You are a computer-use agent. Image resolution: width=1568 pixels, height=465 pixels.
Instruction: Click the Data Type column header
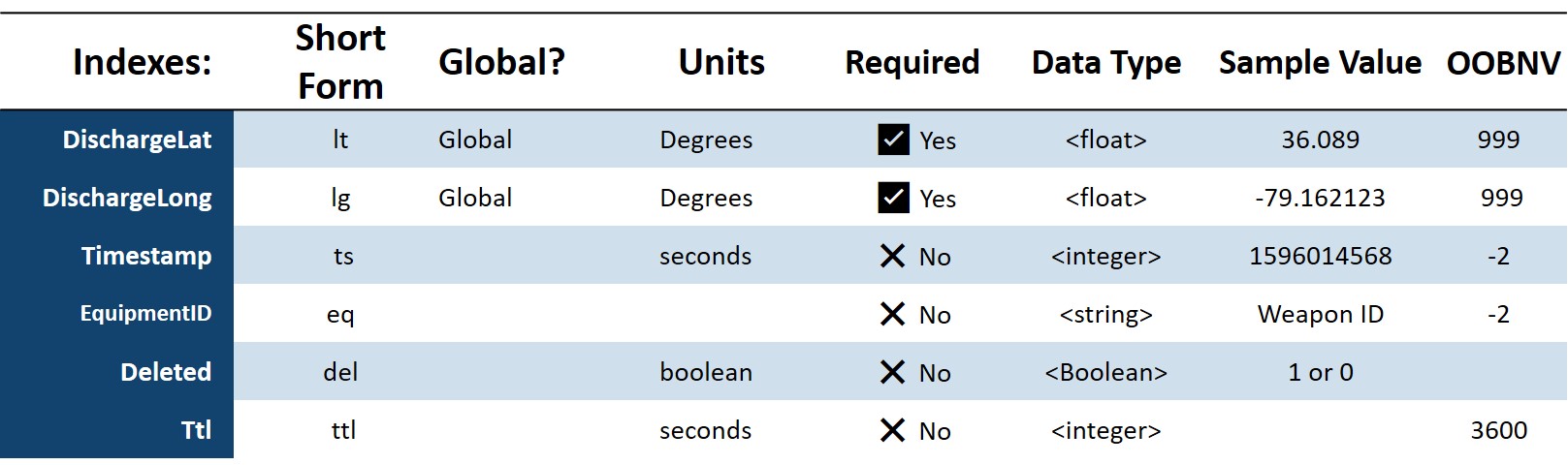[x=1106, y=62]
